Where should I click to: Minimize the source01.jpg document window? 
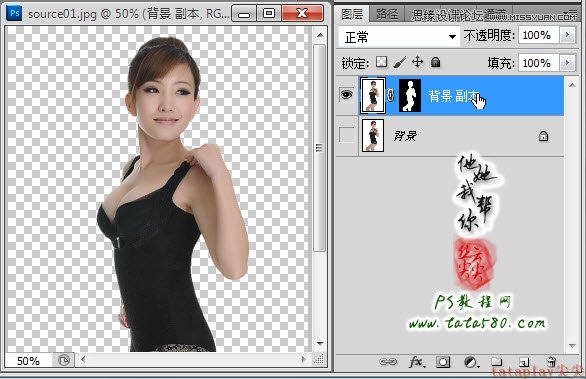pyautogui.click(x=244, y=14)
